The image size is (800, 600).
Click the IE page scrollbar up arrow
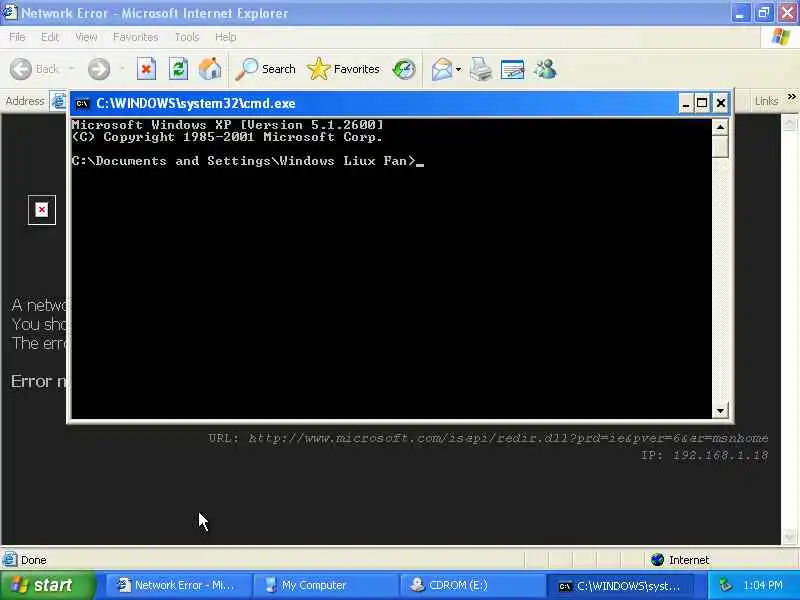point(789,122)
